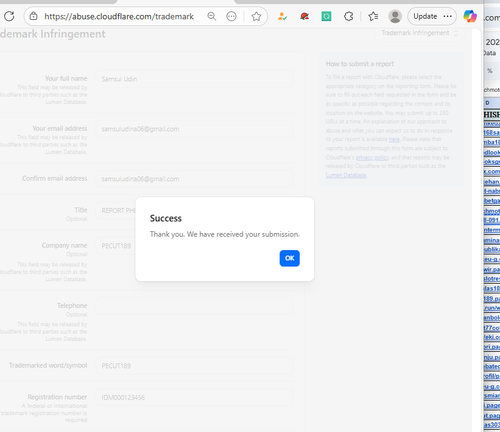Click OK in the Success dialog

click(x=289, y=258)
